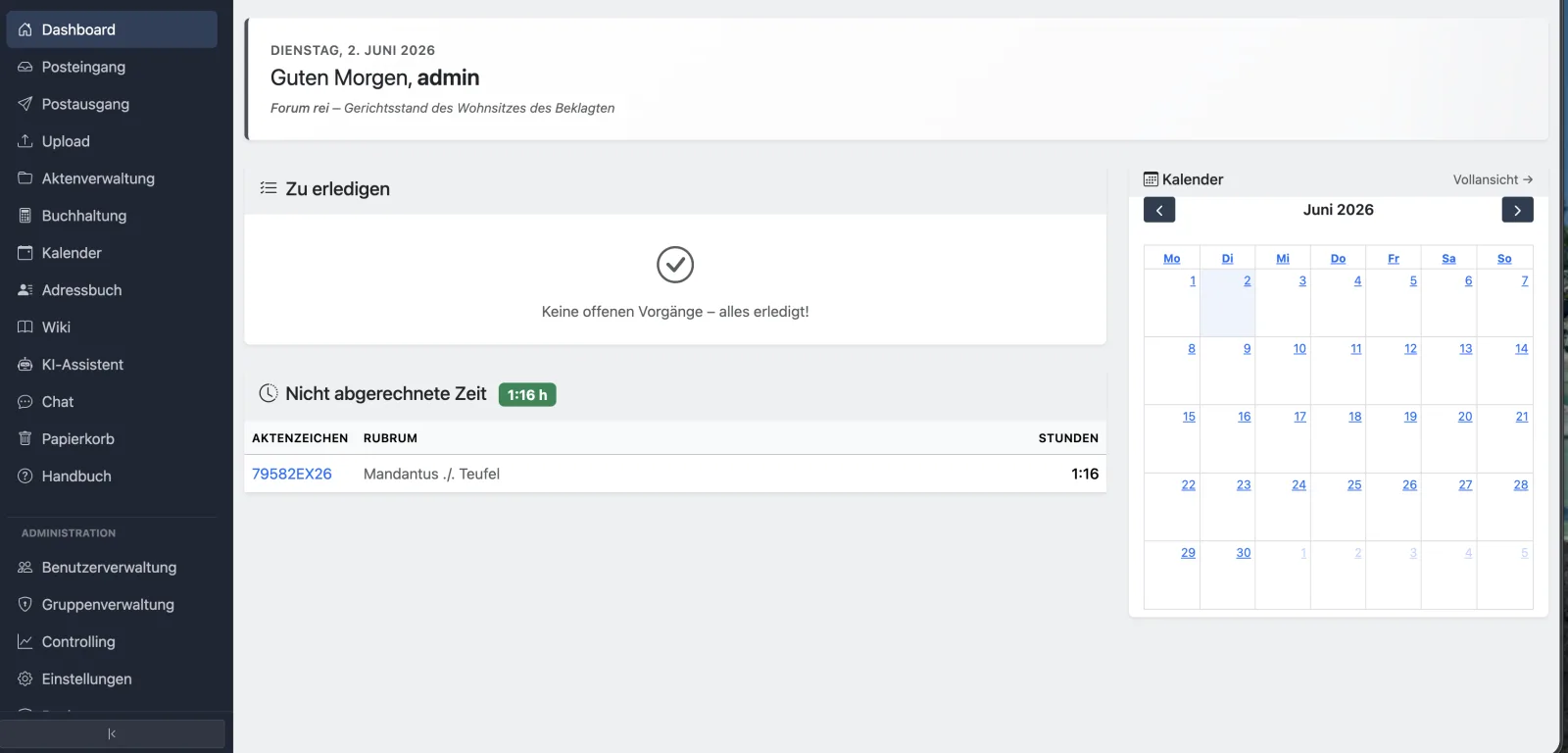Open the Posteingang menu item
Viewport: 1568px width, 753px height.
tap(112, 67)
